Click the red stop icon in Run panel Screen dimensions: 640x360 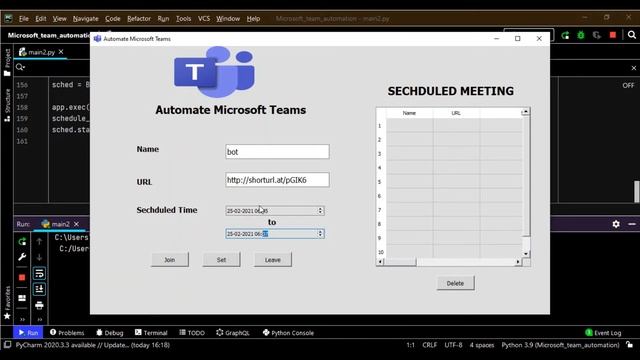coord(22,278)
